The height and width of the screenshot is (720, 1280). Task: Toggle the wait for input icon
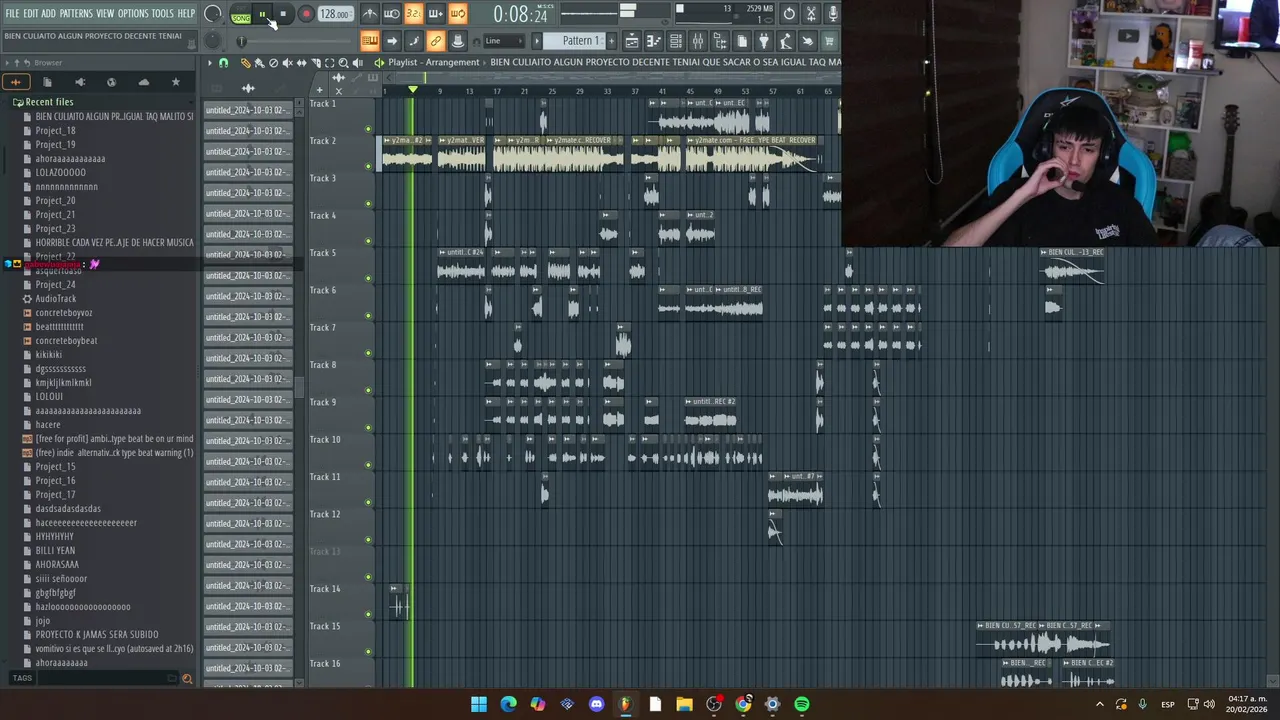click(x=391, y=14)
